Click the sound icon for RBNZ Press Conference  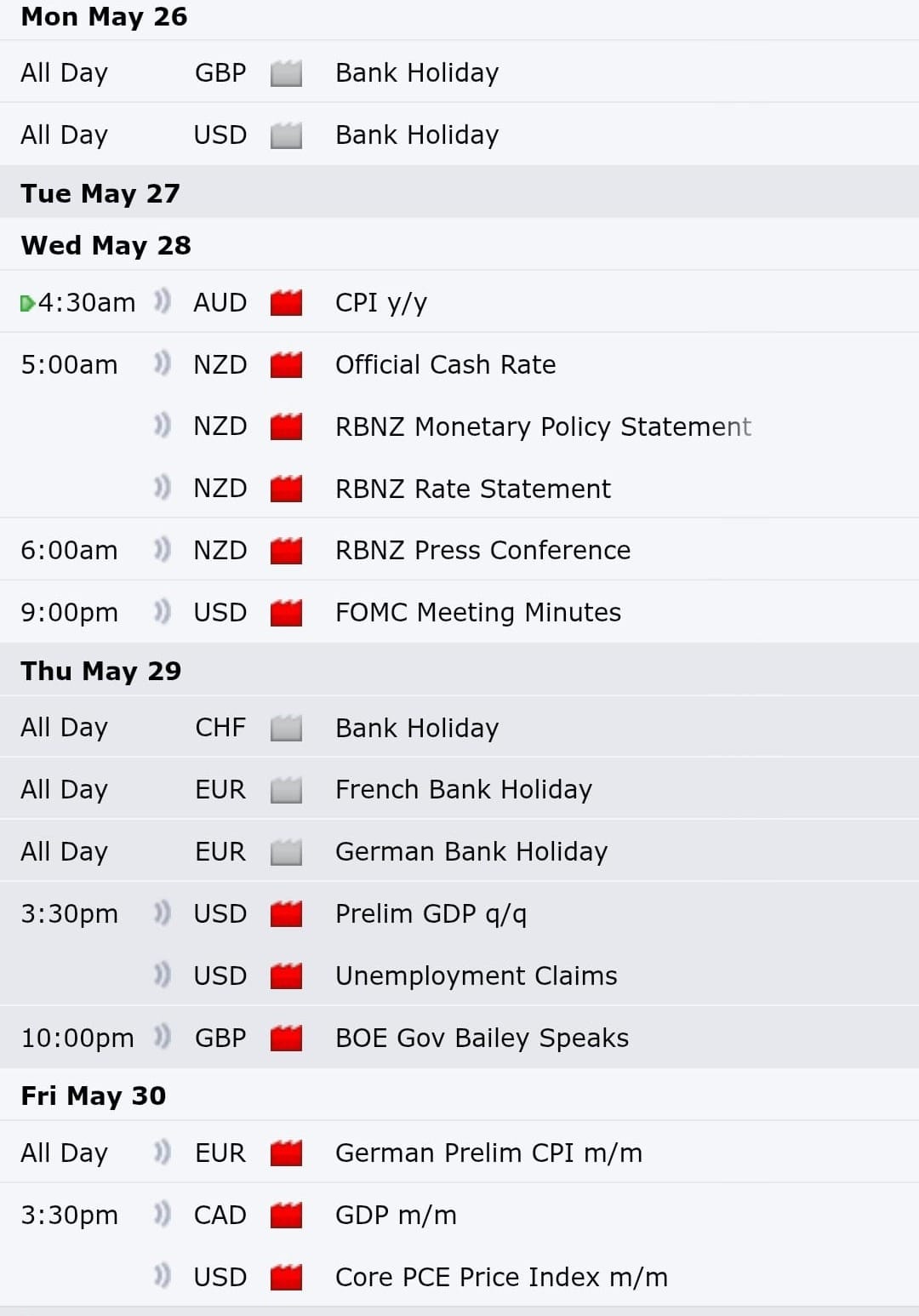click(x=162, y=549)
